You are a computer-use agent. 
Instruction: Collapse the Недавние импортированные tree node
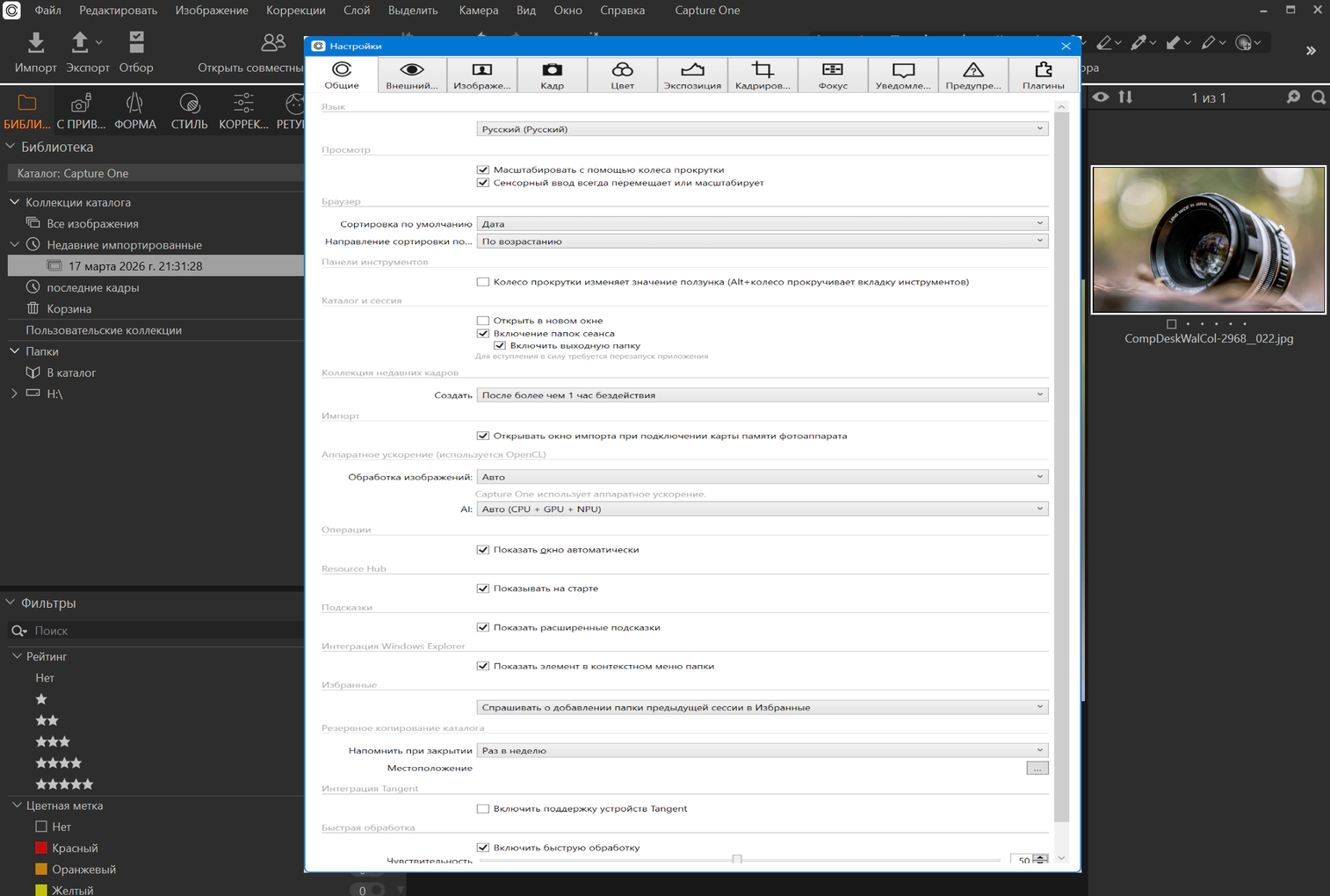pos(15,245)
